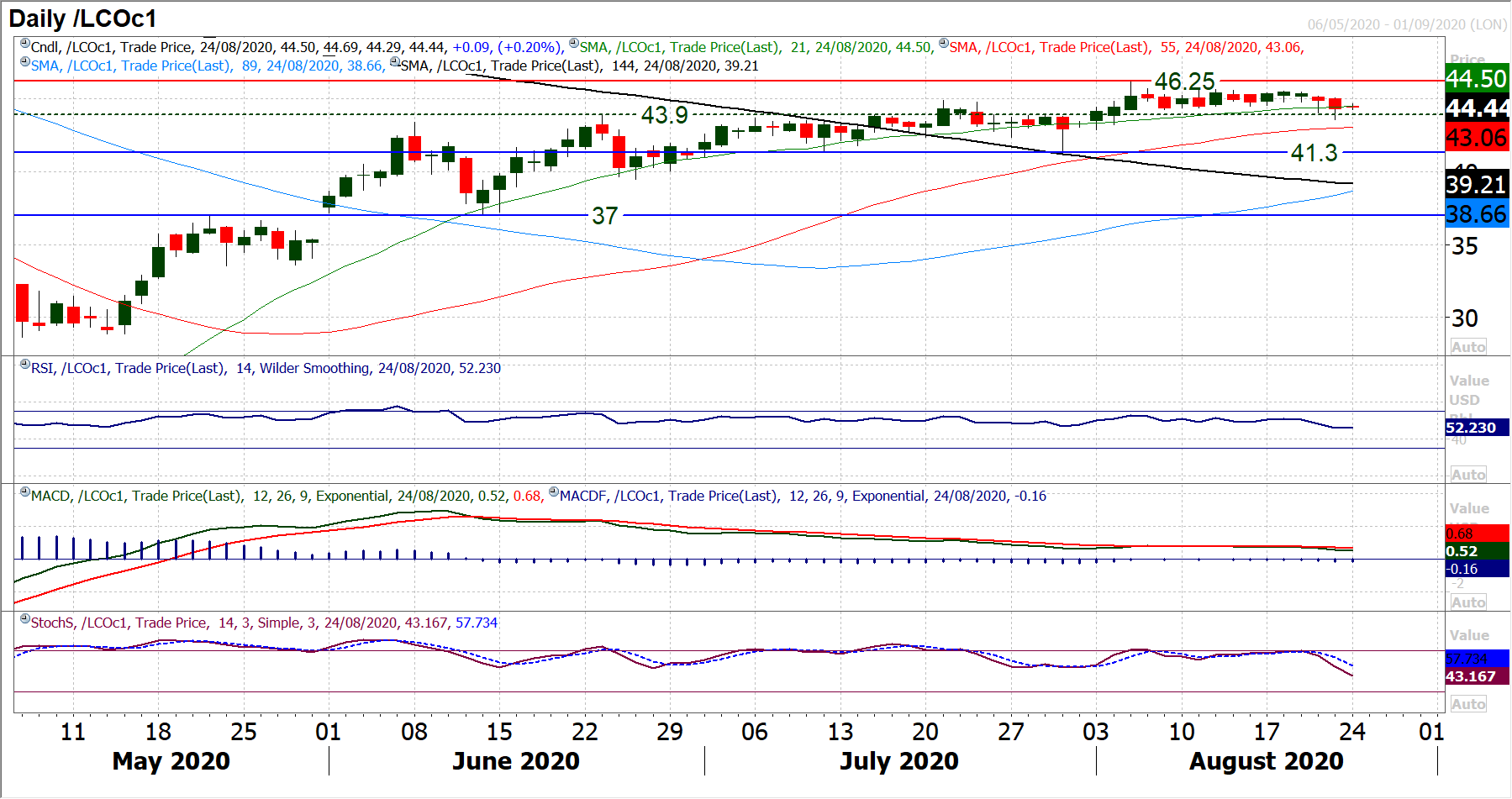Click the 43.167 stochastic value tag

coord(1477,676)
